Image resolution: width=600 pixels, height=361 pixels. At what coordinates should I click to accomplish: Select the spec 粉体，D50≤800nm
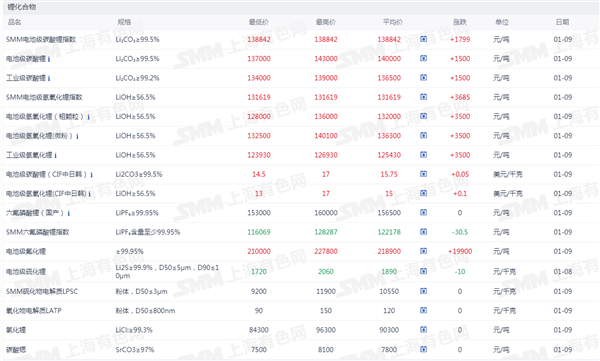[x=145, y=310]
